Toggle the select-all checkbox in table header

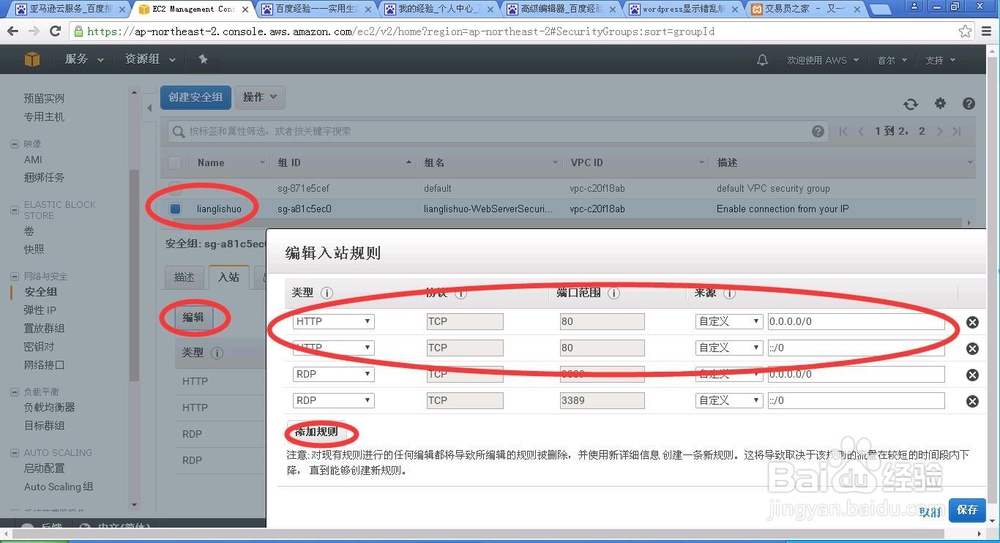tap(174, 163)
